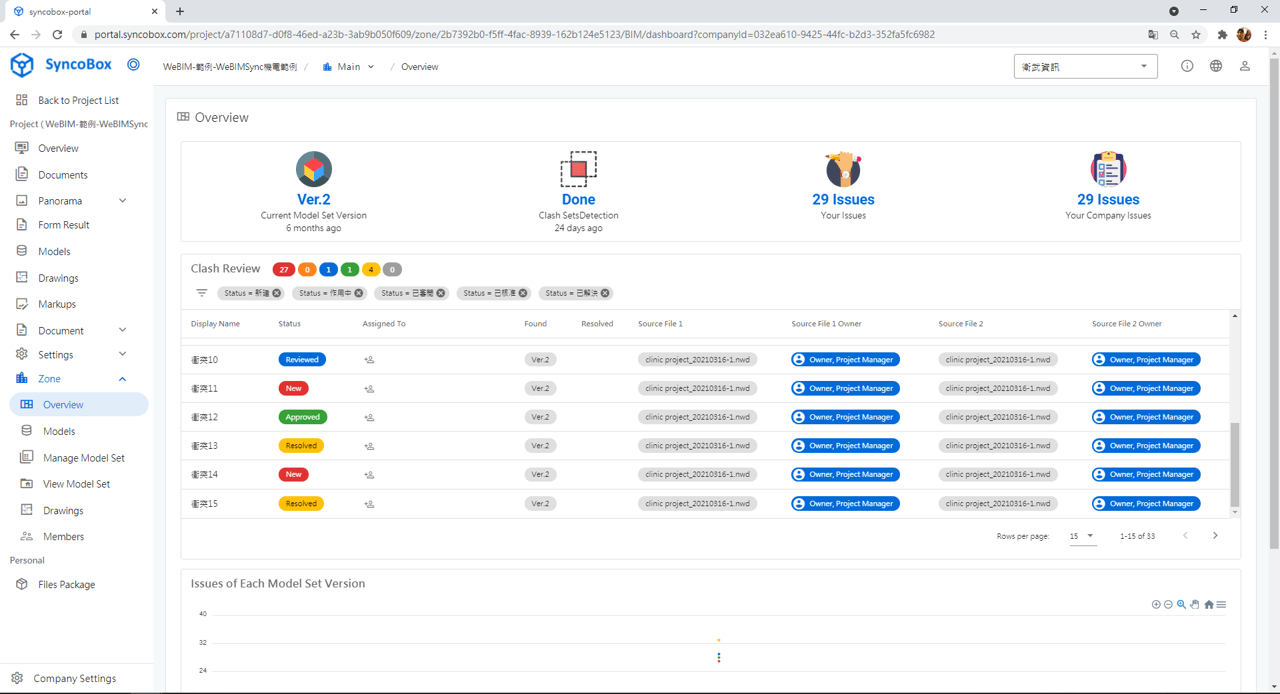The width and height of the screenshot is (1280, 694).
Task: Click the blue 1 status count badge
Action: point(328,269)
